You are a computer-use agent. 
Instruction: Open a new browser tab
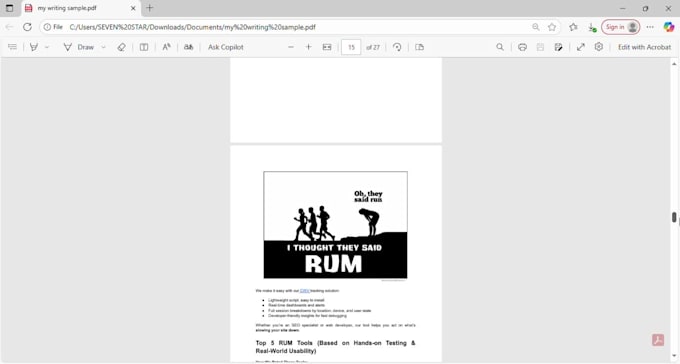(150, 8)
